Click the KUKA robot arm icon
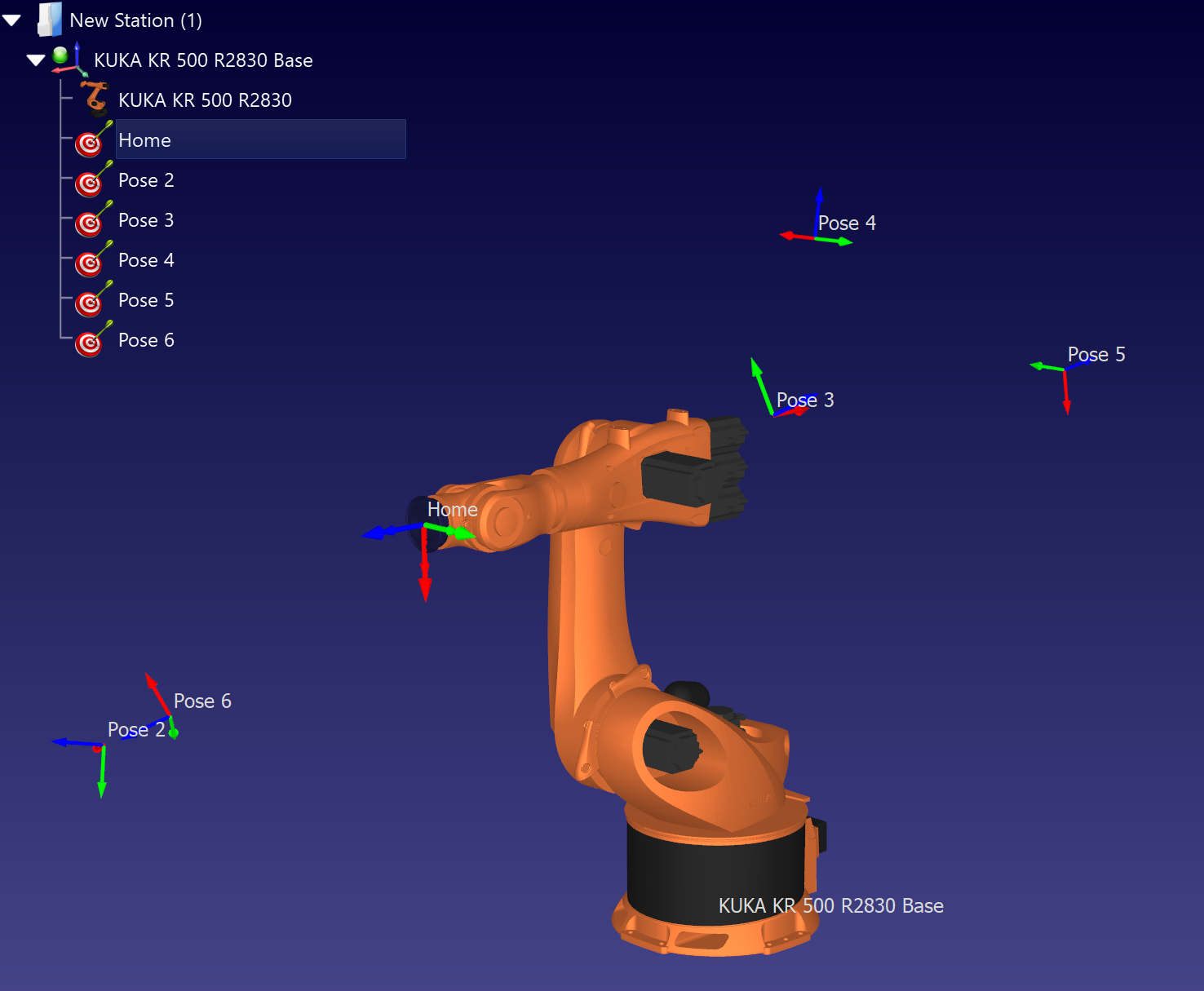1204x991 pixels. 95,96
